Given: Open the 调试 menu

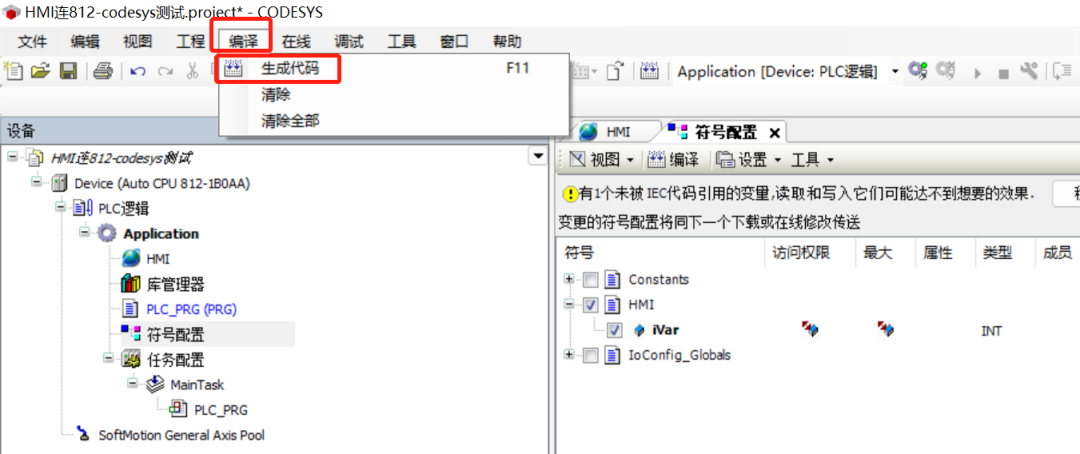Looking at the screenshot, I should [x=349, y=41].
